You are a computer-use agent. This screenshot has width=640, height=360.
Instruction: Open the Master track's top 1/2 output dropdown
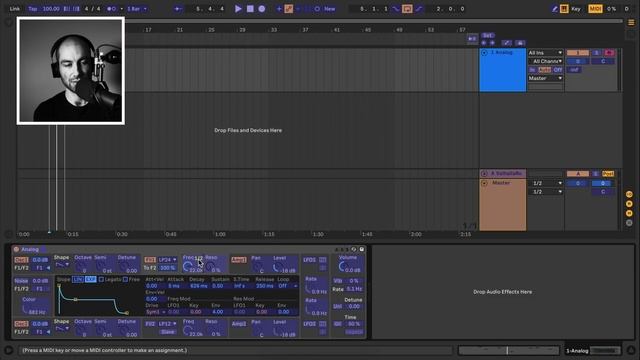pyautogui.click(x=545, y=183)
